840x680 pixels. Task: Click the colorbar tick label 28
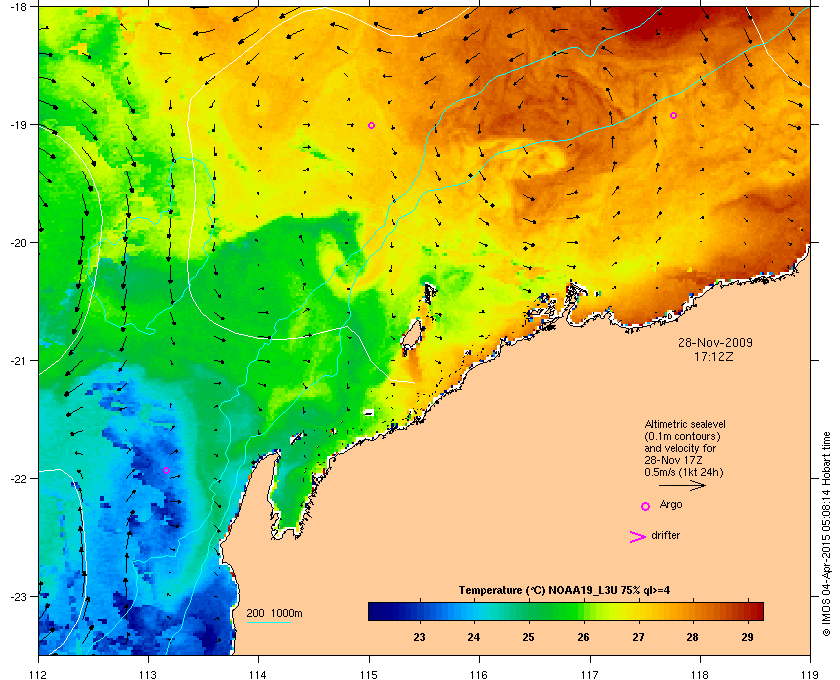pos(693,637)
